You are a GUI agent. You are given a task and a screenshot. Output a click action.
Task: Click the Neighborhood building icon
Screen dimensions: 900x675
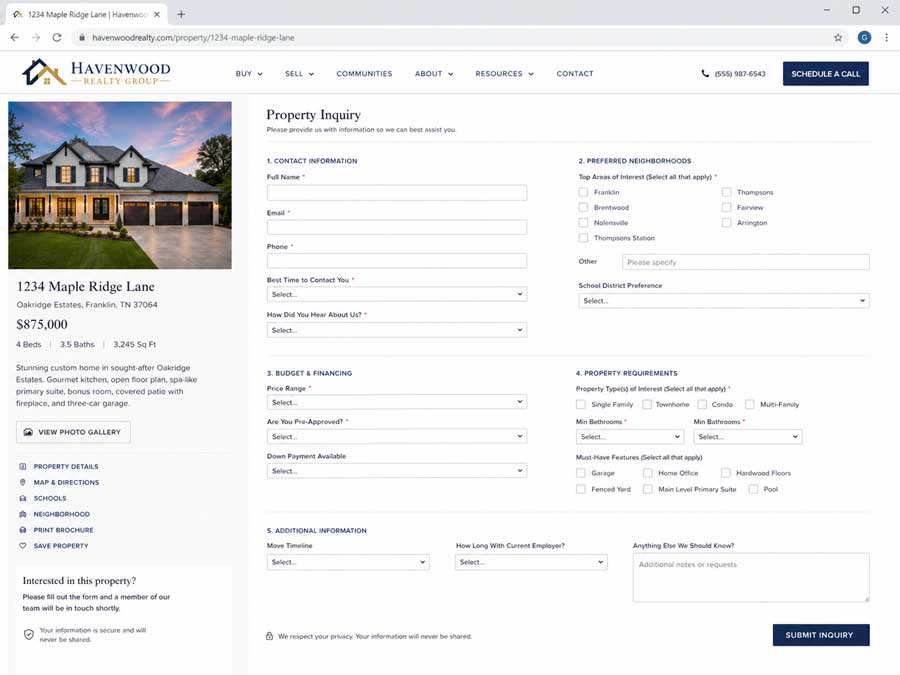click(22, 513)
